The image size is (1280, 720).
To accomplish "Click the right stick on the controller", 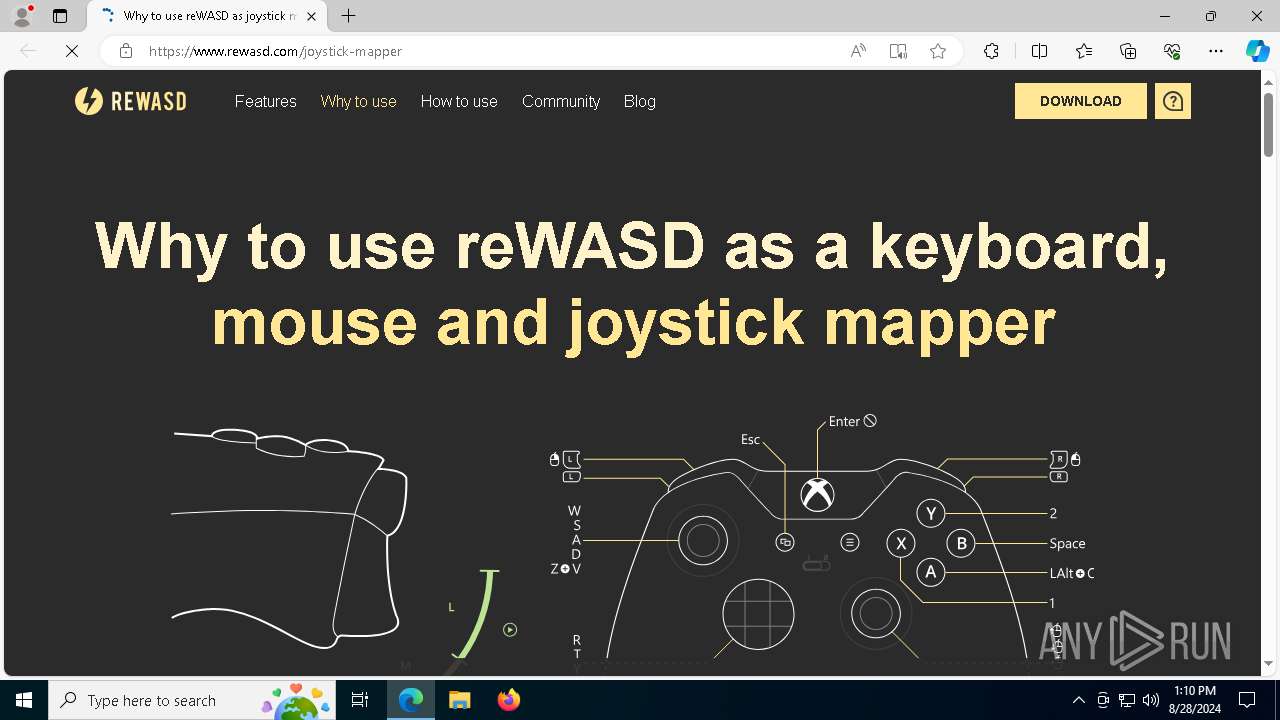I will tap(876, 614).
